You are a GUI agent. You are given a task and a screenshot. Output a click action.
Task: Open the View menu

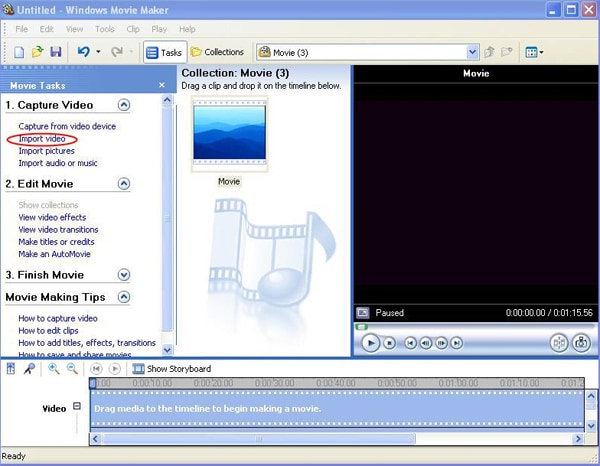click(74, 29)
